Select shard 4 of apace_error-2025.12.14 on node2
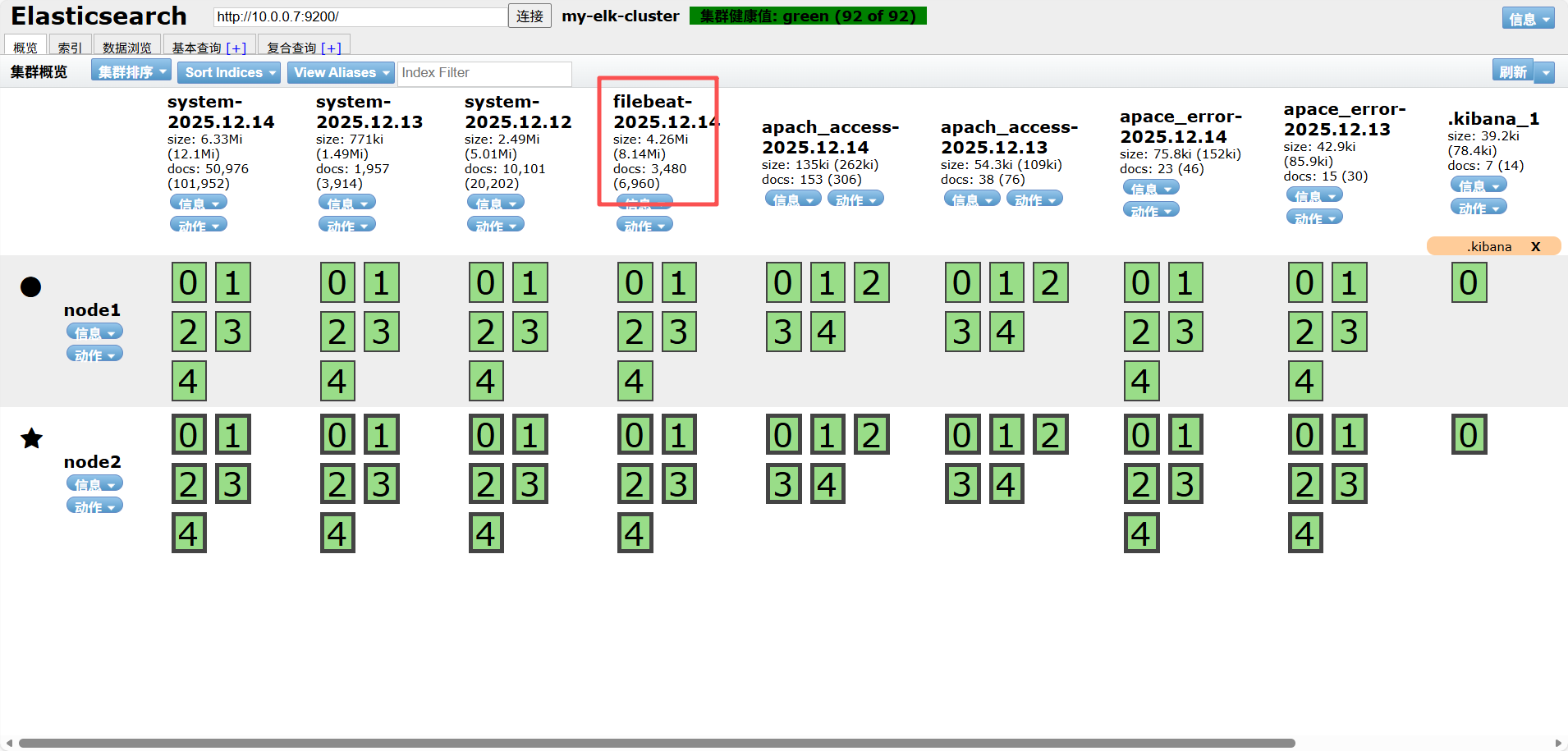 coord(1141,533)
